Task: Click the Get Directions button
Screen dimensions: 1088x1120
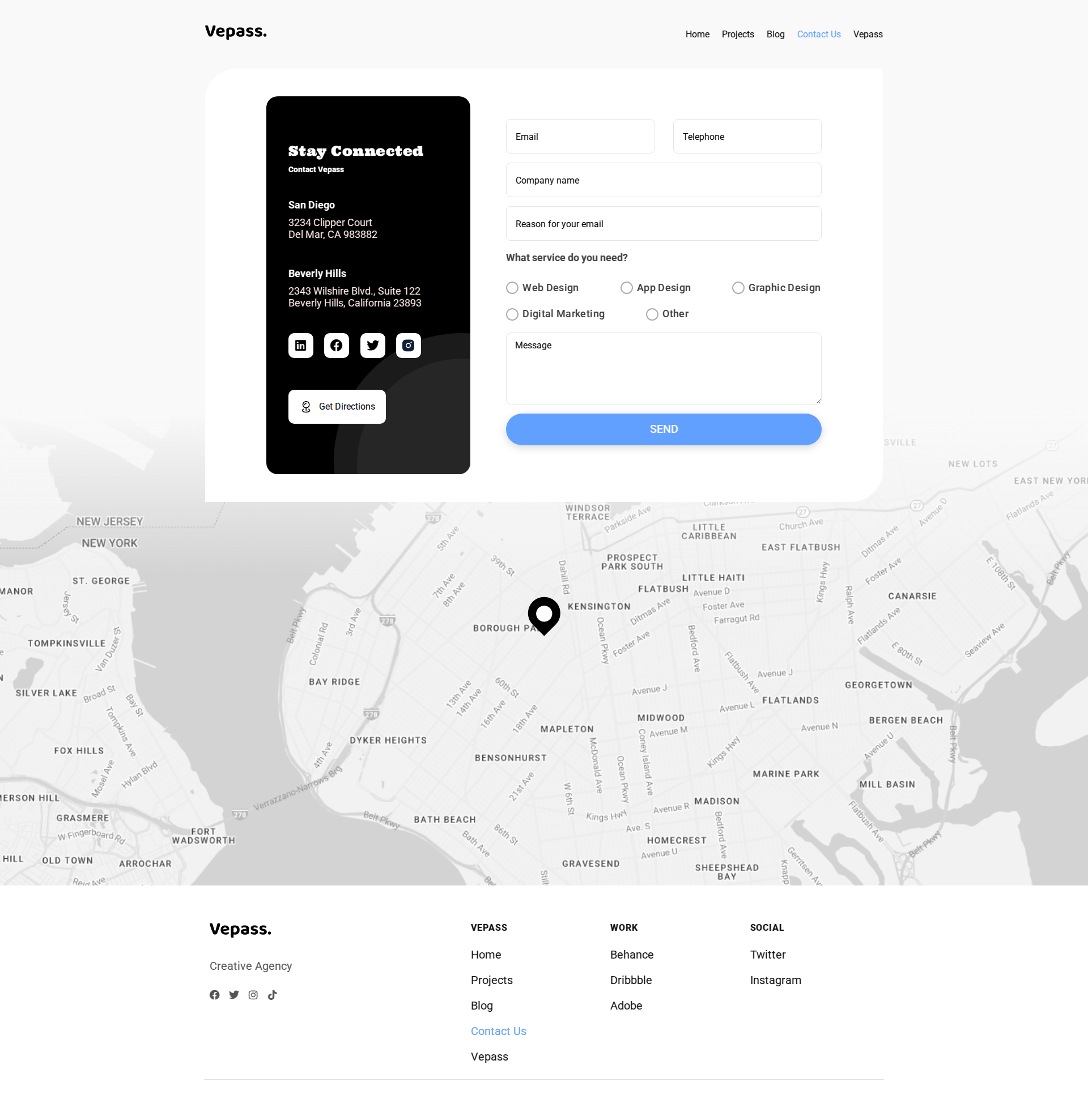Action: pos(337,407)
